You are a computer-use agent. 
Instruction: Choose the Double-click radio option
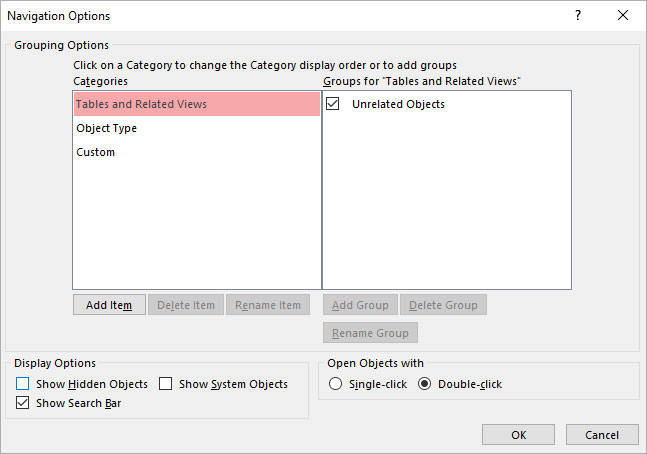(424, 384)
